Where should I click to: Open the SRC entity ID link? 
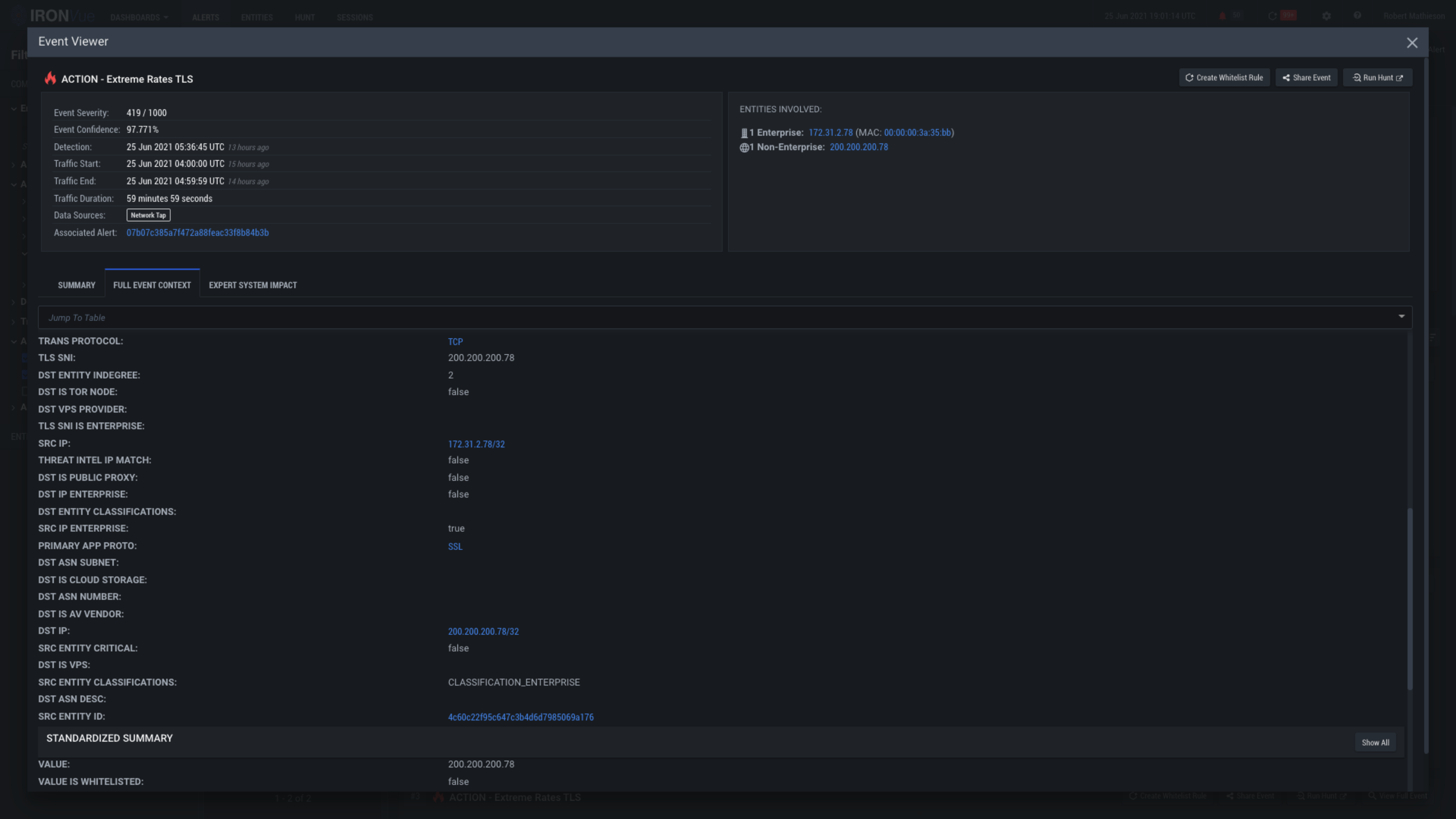[520, 717]
